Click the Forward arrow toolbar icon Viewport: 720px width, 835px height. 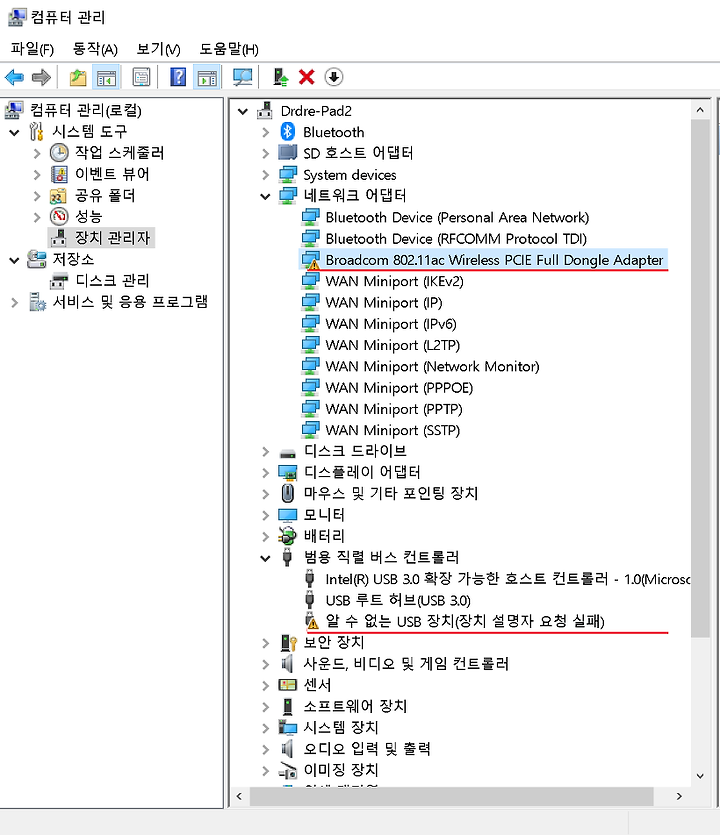coord(41,78)
